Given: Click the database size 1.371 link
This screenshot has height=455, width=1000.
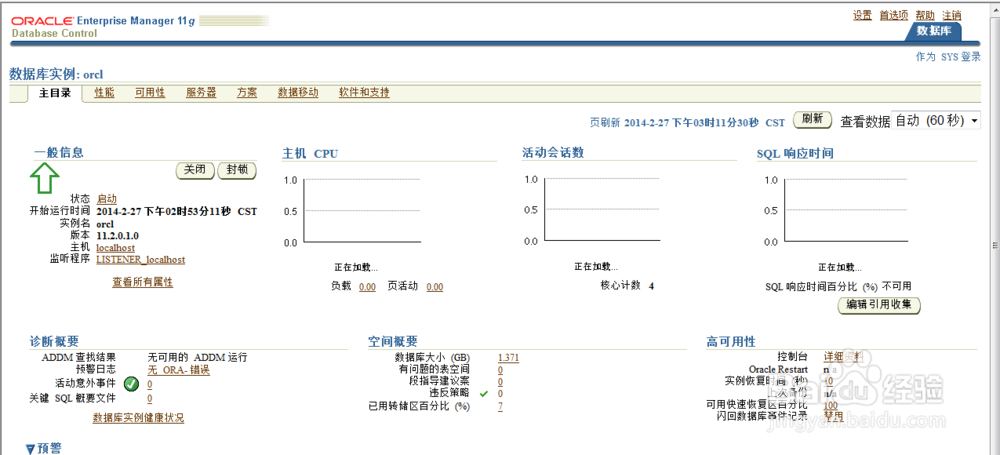Looking at the screenshot, I should [508, 358].
